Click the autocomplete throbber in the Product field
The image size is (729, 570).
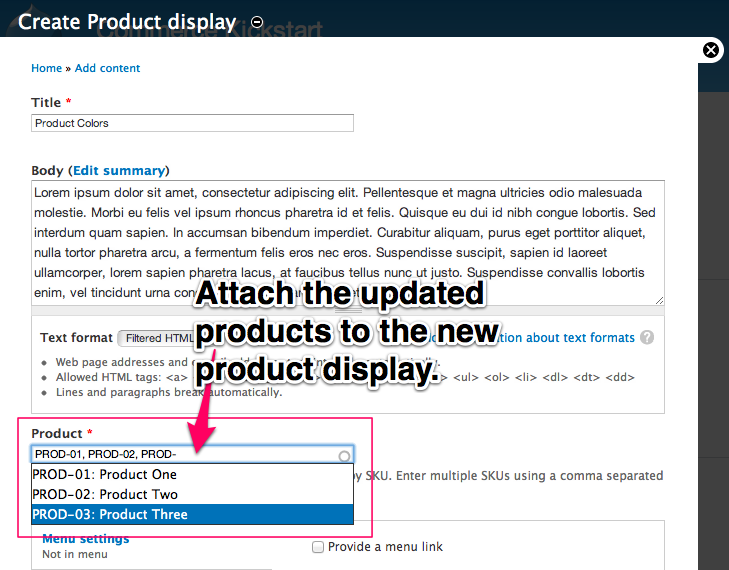[x=344, y=456]
